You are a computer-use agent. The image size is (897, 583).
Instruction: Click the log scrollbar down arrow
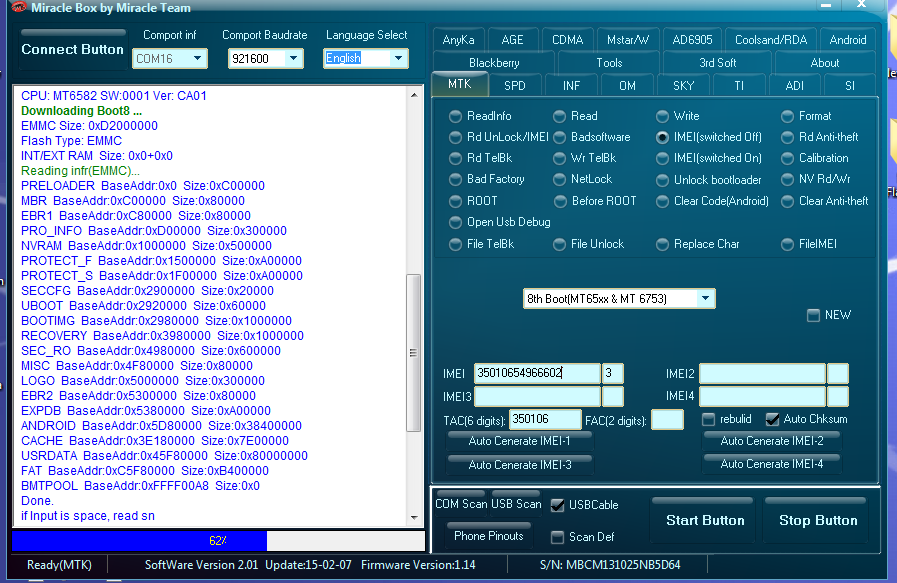tap(414, 518)
